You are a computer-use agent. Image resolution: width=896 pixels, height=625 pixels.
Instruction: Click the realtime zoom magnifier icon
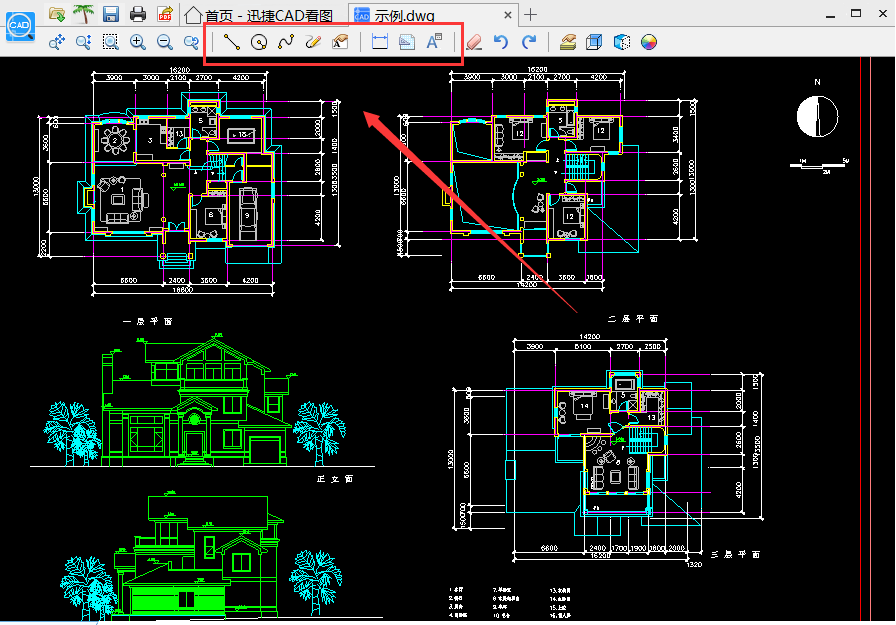point(83,42)
